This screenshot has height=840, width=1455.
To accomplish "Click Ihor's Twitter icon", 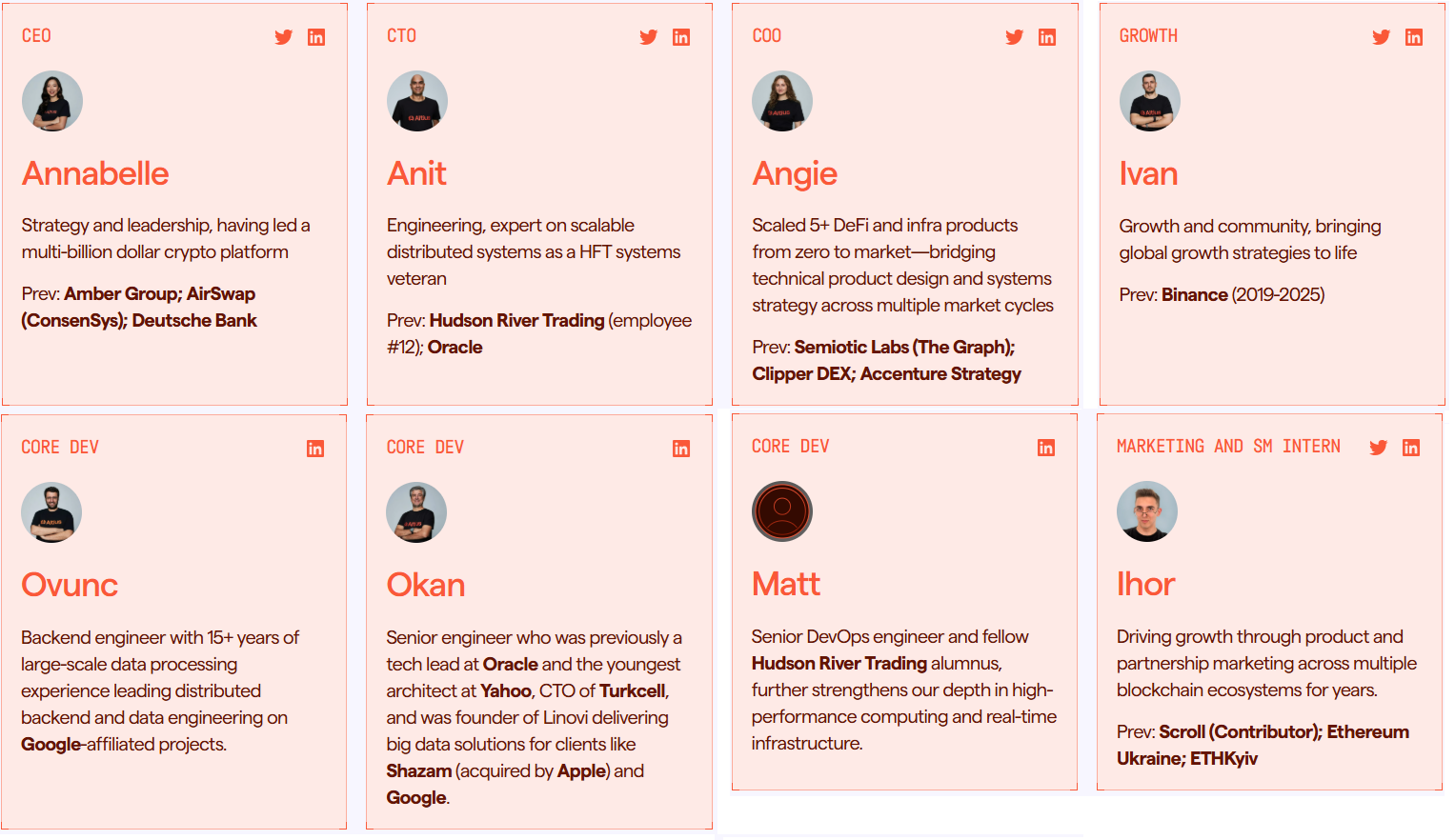I will pos(1378,448).
